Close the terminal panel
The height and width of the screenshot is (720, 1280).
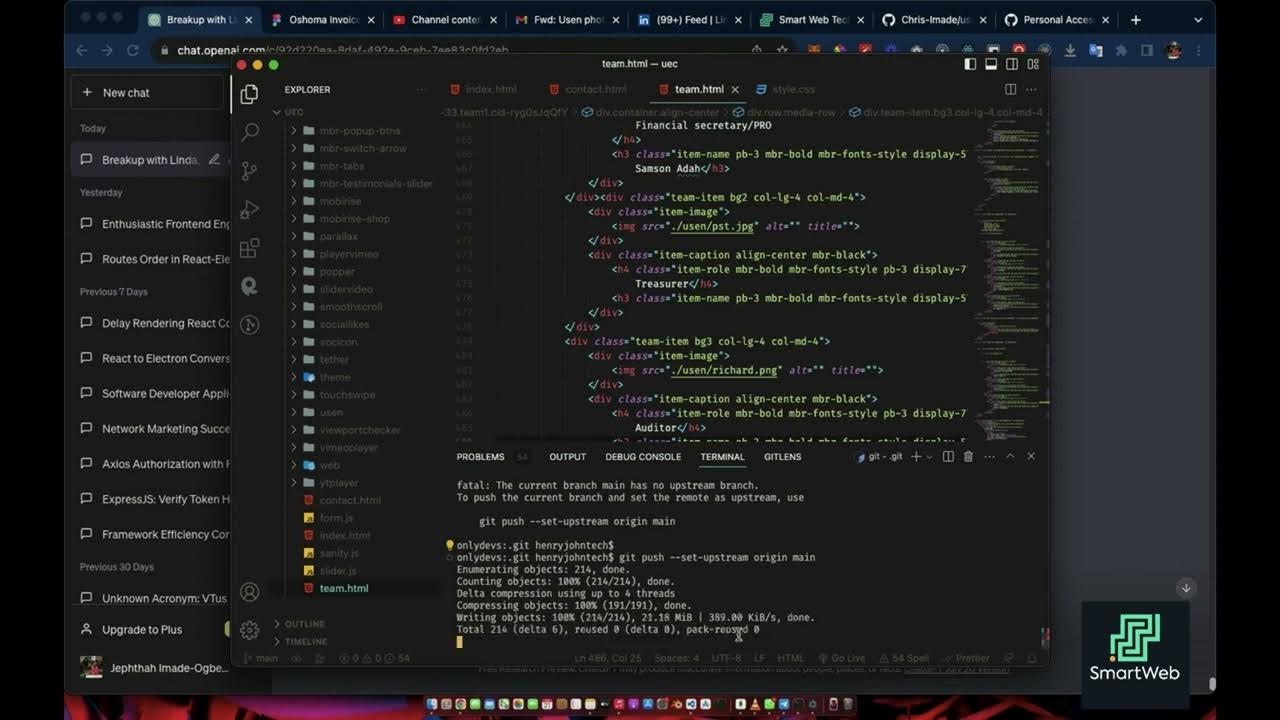click(x=1031, y=457)
